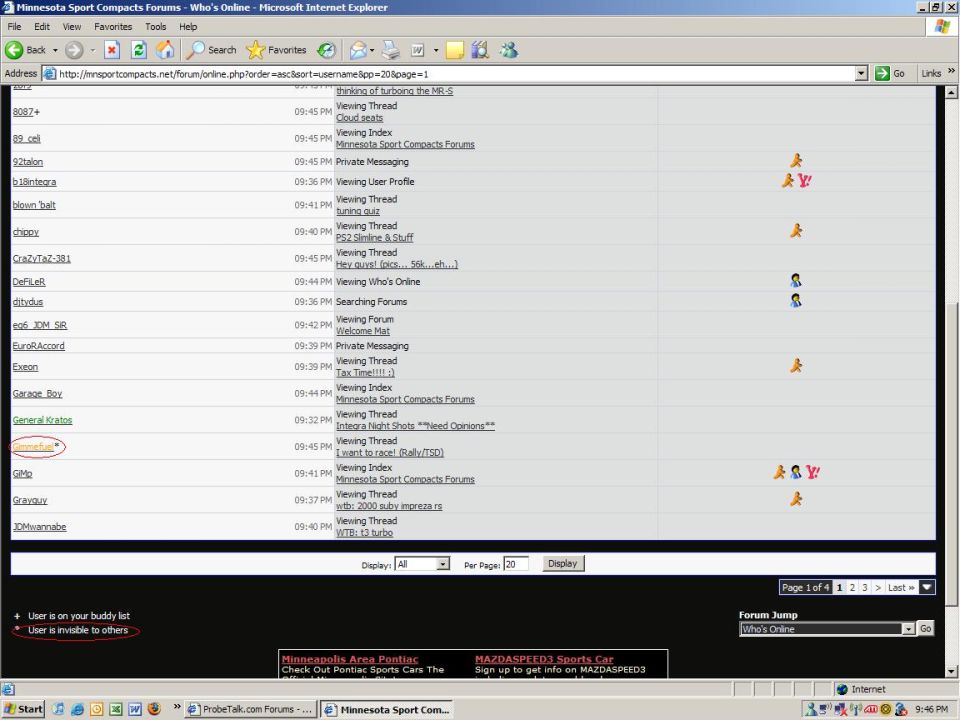
Task: Open Edit button dropdown arrow
Action: pos(436,50)
